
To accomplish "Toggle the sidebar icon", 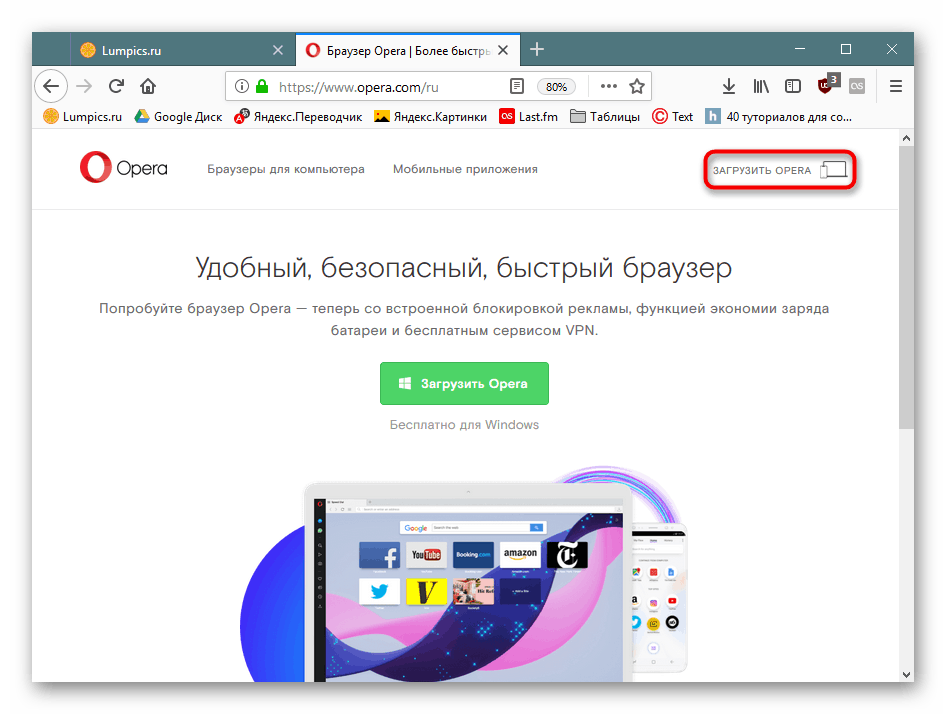I will [793, 86].
